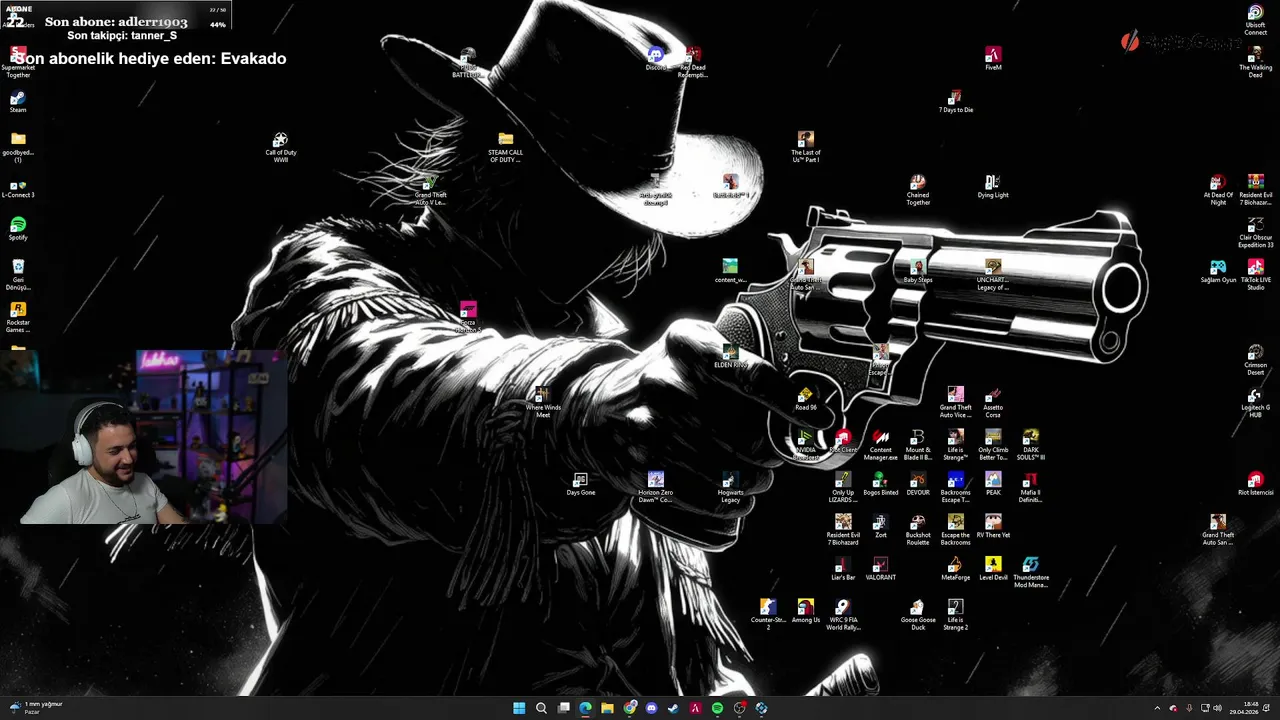
Task: Open the RV There Yet shortcut
Action: [x=993, y=526]
